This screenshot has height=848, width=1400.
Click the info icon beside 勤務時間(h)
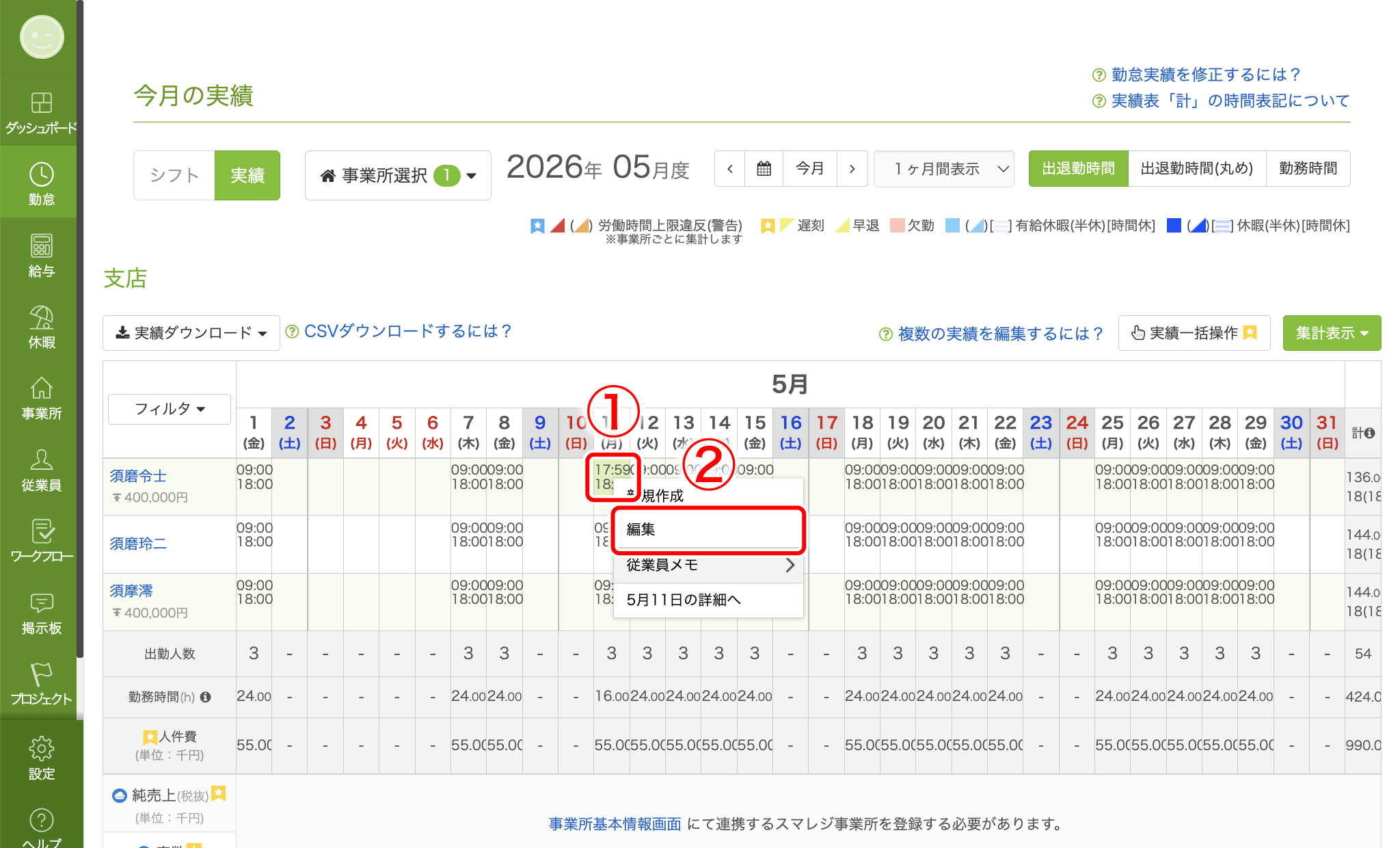tap(205, 697)
